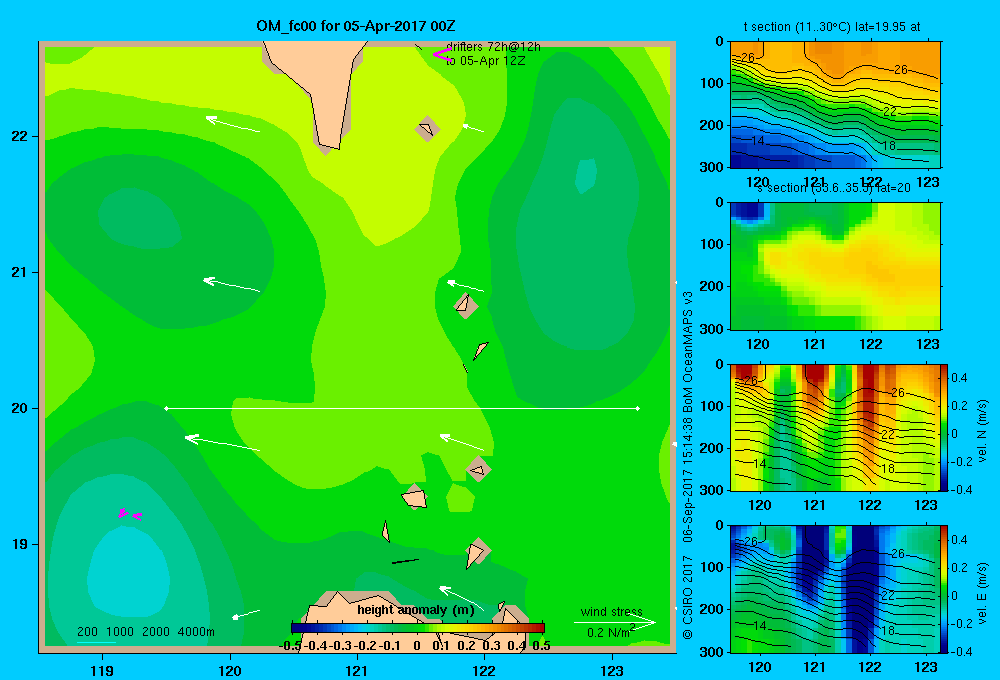Screen dimensions: 1000x680
Task: Click latitude label '21' on the main map
Action: tap(19, 272)
